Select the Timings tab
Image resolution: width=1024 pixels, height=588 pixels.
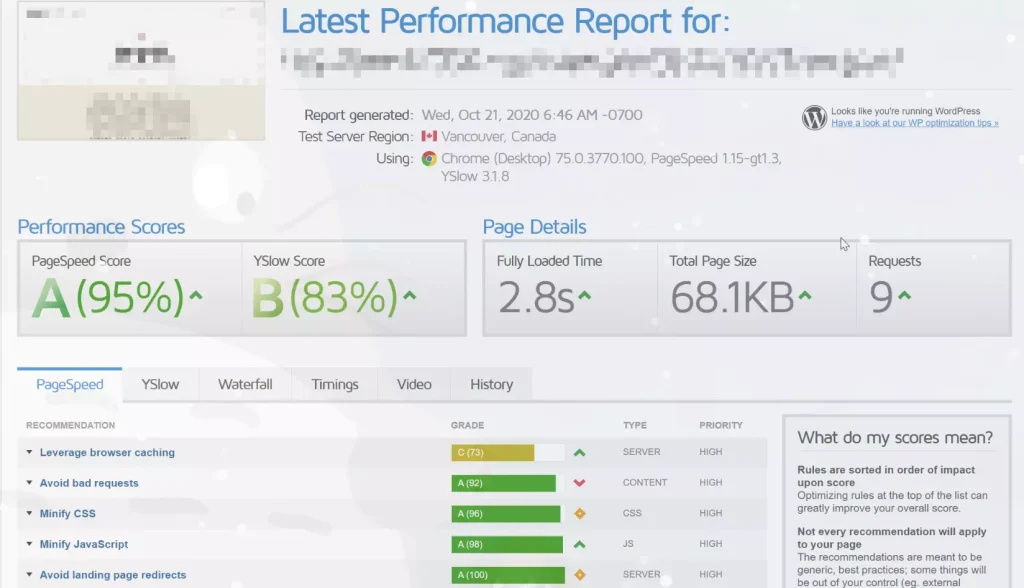coord(334,384)
